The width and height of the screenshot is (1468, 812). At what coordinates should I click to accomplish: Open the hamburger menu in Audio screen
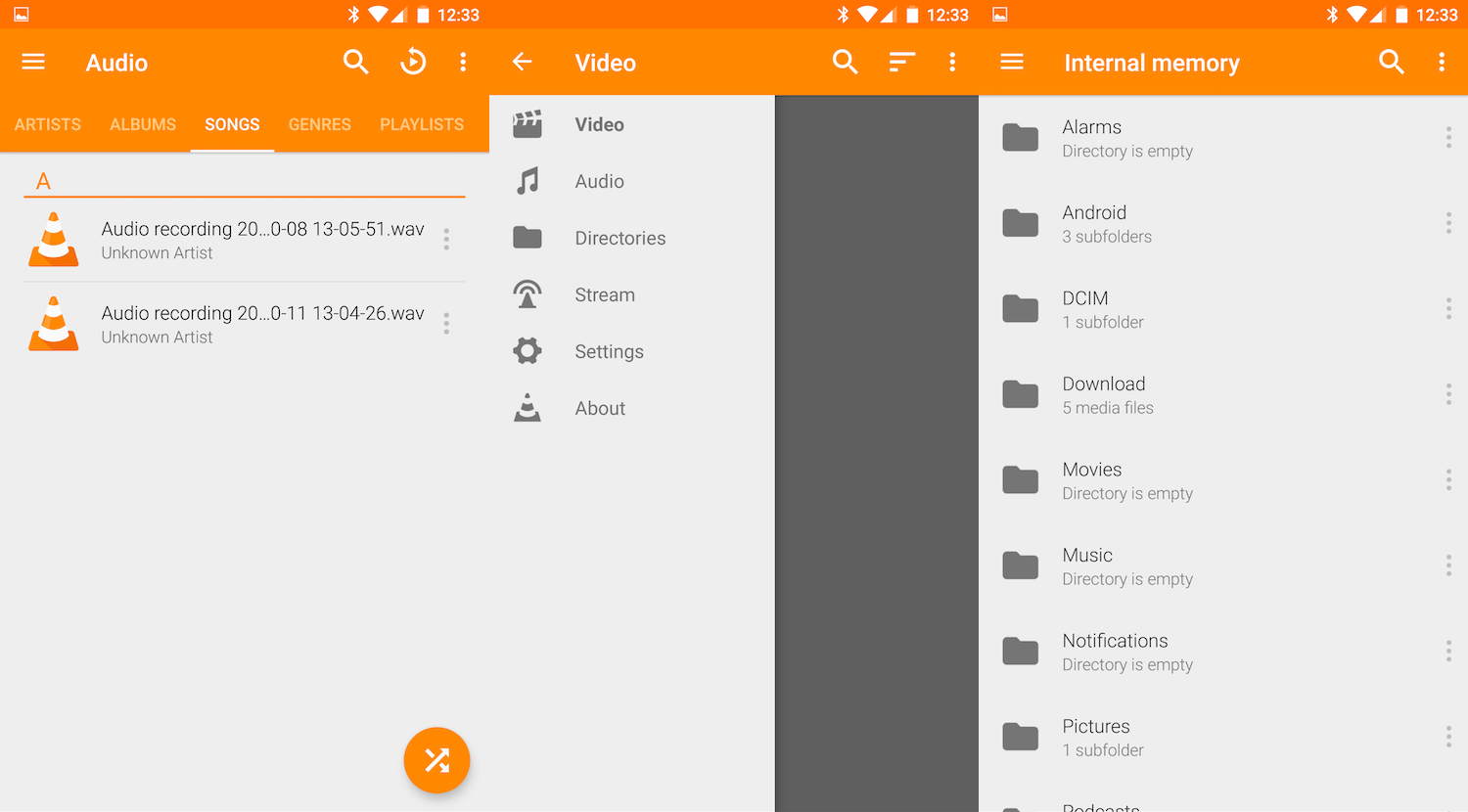(33, 63)
